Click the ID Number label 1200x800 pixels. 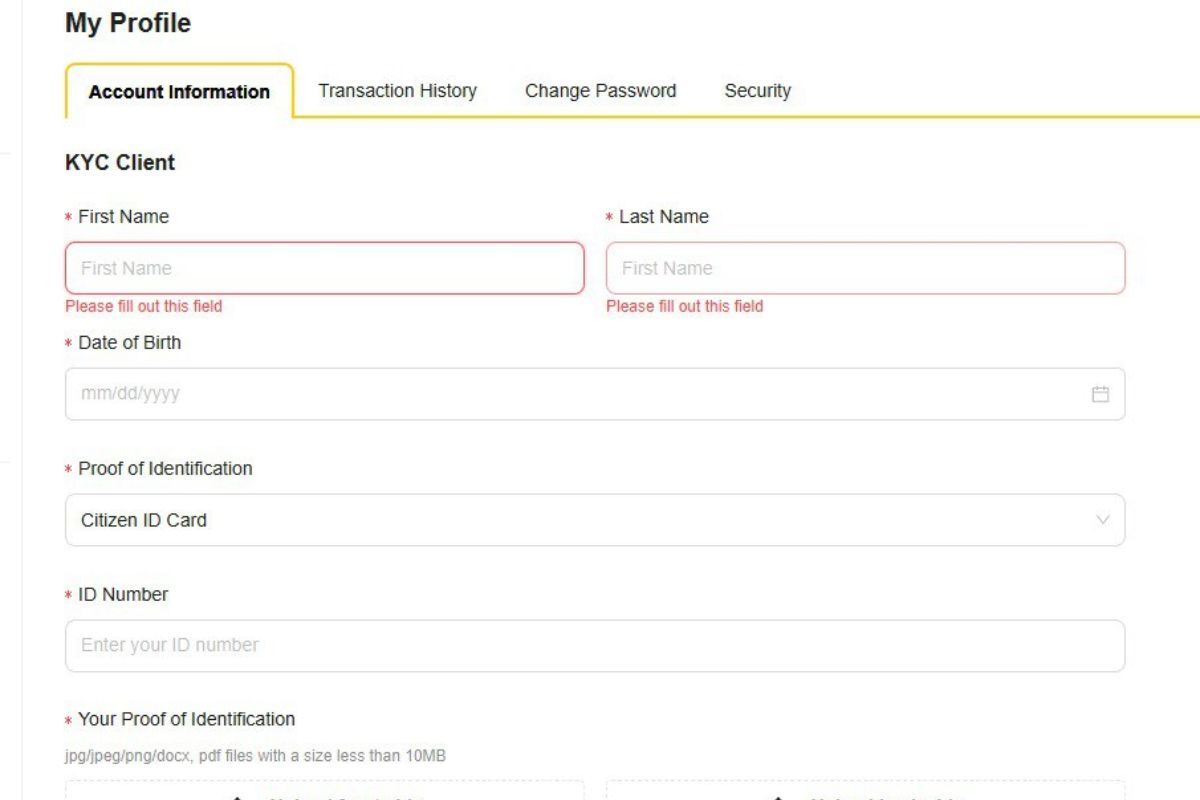pyautogui.click(x=123, y=594)
